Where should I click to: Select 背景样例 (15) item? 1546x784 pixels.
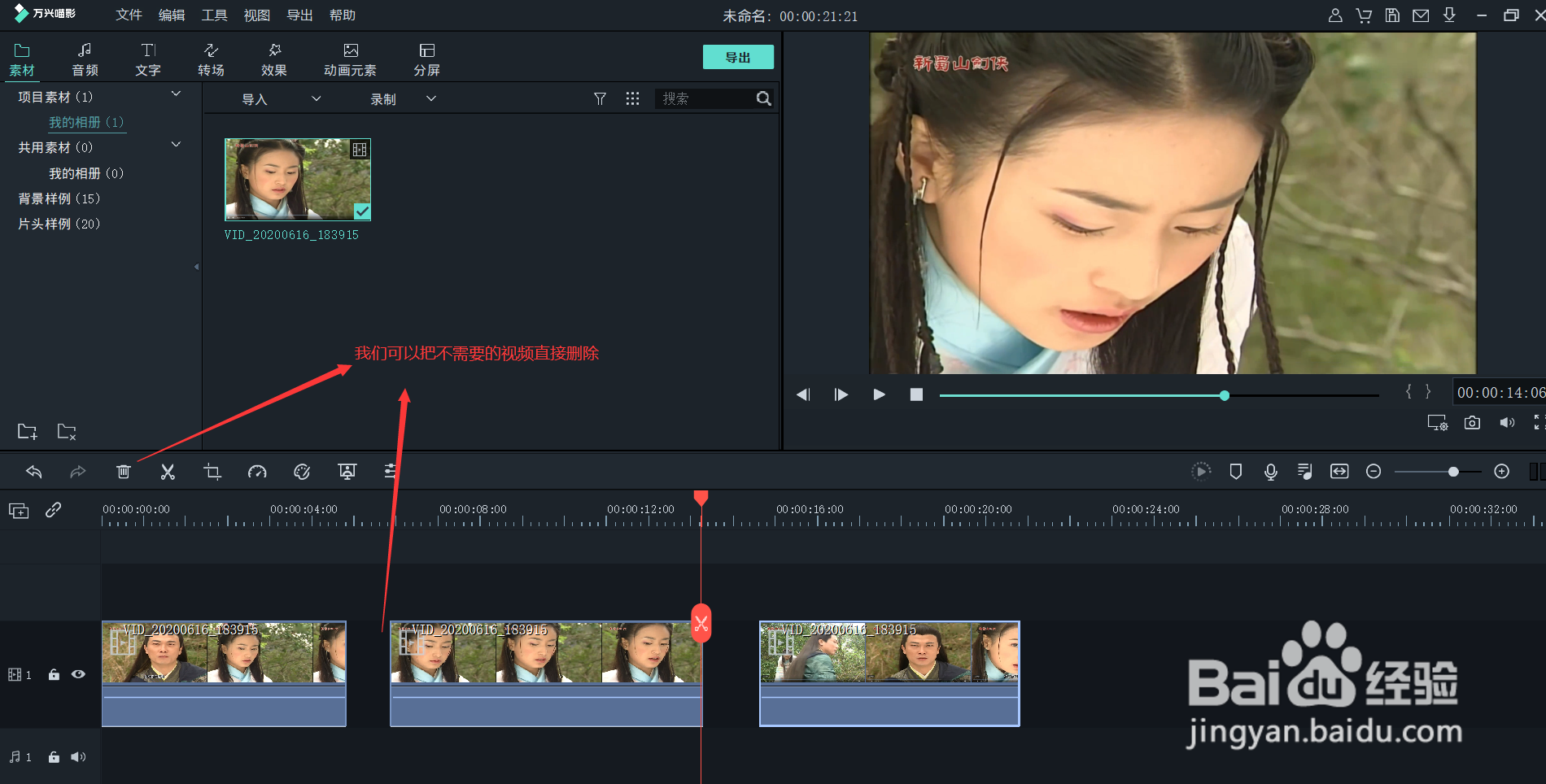tap(59, 198)
